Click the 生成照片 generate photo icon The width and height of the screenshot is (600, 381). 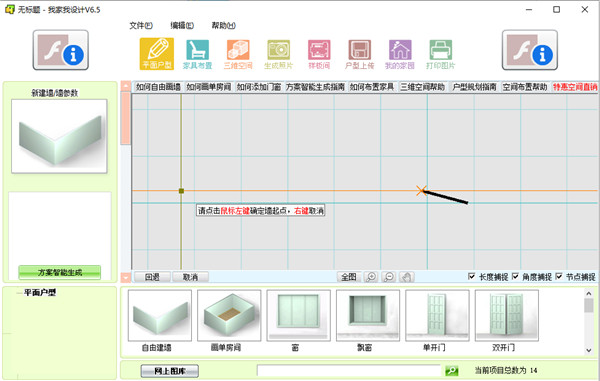278,54
